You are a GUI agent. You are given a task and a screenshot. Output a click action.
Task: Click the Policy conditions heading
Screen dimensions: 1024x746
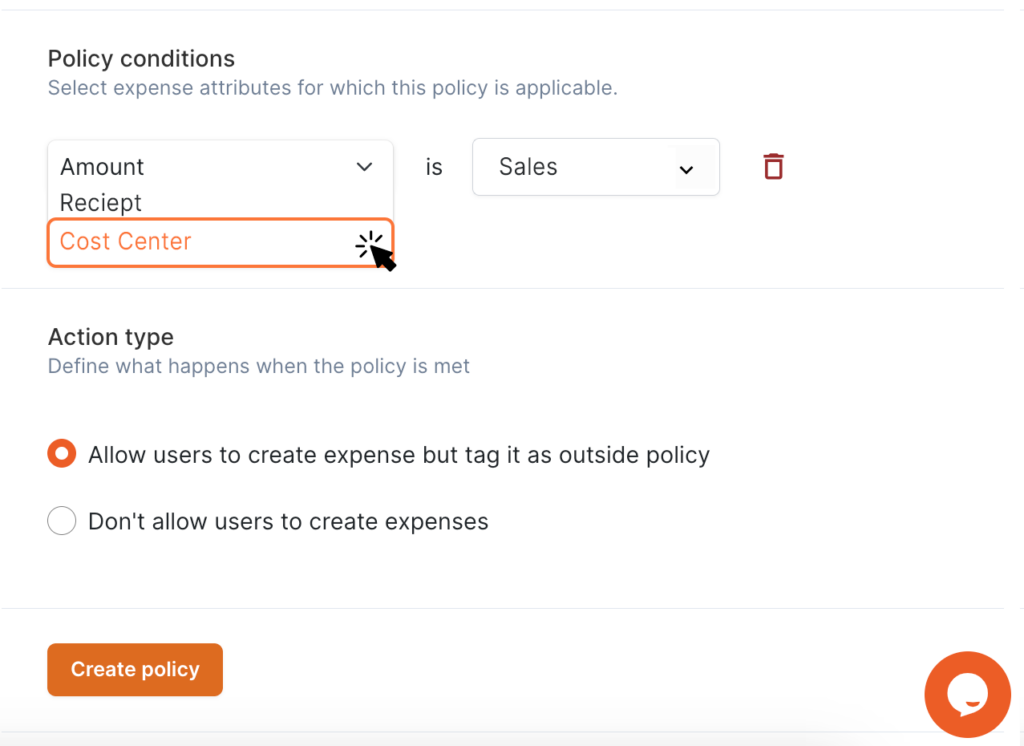pyautogui.click(x=141, y=59)
